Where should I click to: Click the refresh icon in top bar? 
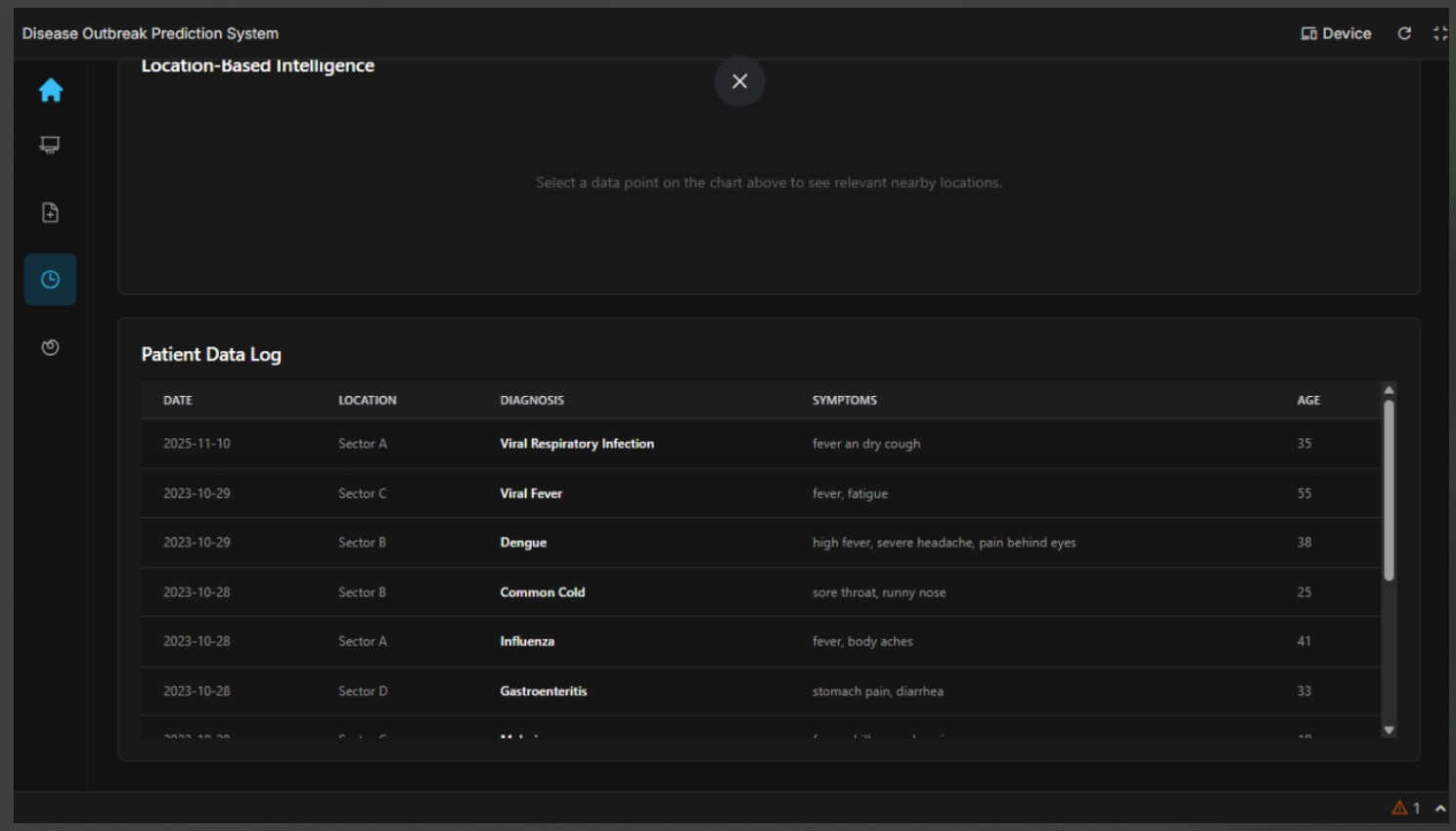1404,33
